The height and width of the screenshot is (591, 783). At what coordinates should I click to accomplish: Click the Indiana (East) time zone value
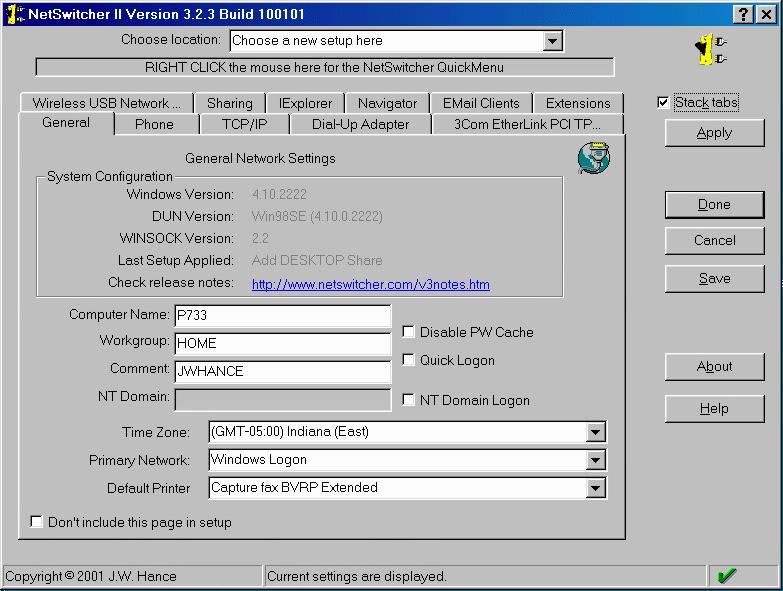[x=290, y=431]
